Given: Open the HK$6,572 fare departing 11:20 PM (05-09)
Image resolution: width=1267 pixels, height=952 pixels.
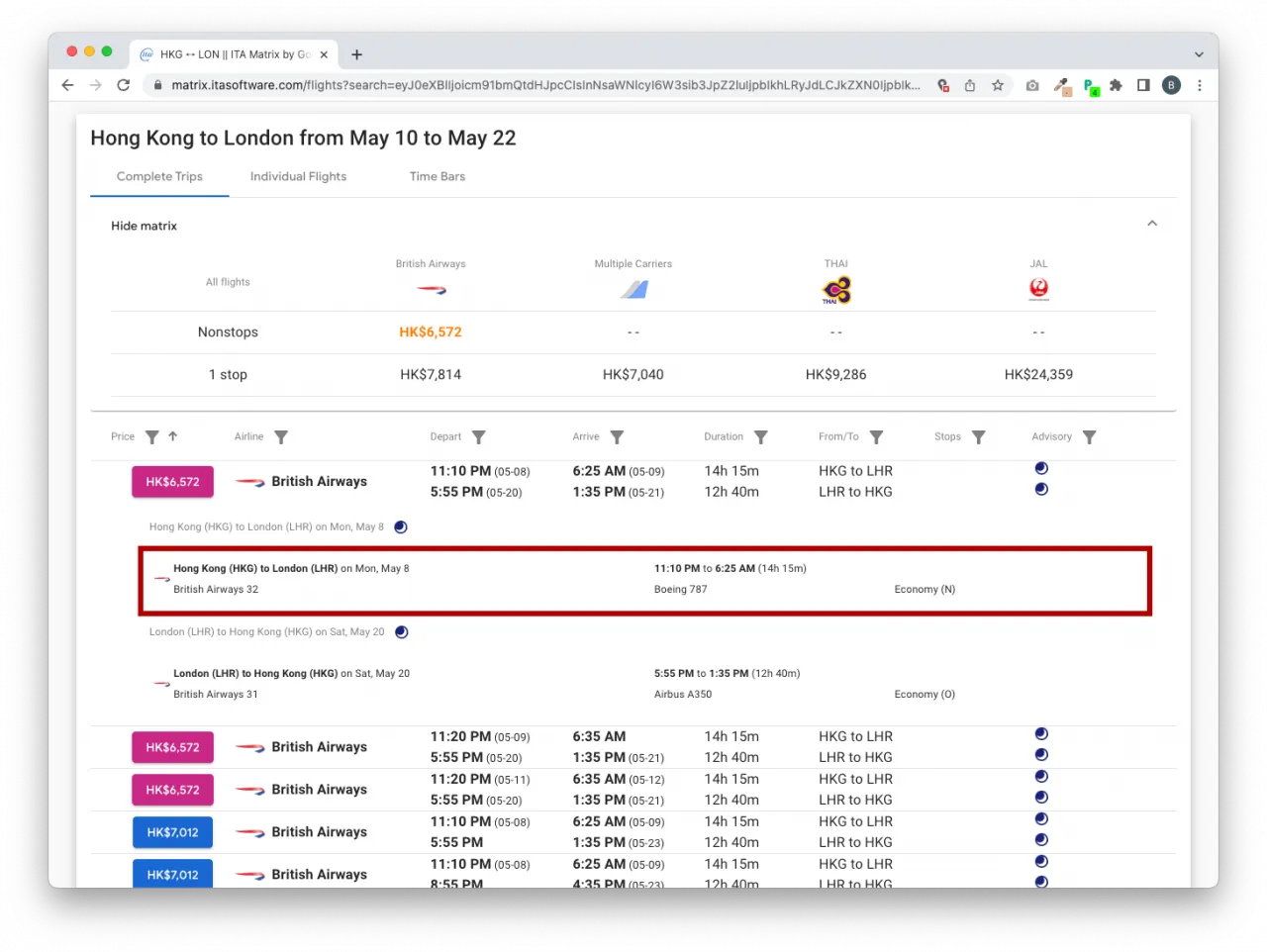Looking at the screenshot, I should coord(172,747).
